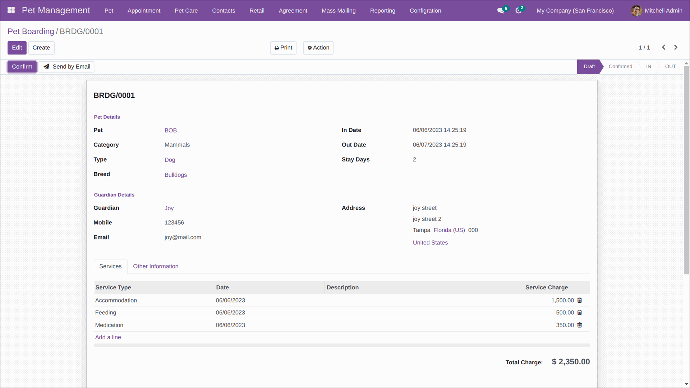Click the Mammals category value
The width and height of the screenshot is (690, 388).
pos(177,145)
